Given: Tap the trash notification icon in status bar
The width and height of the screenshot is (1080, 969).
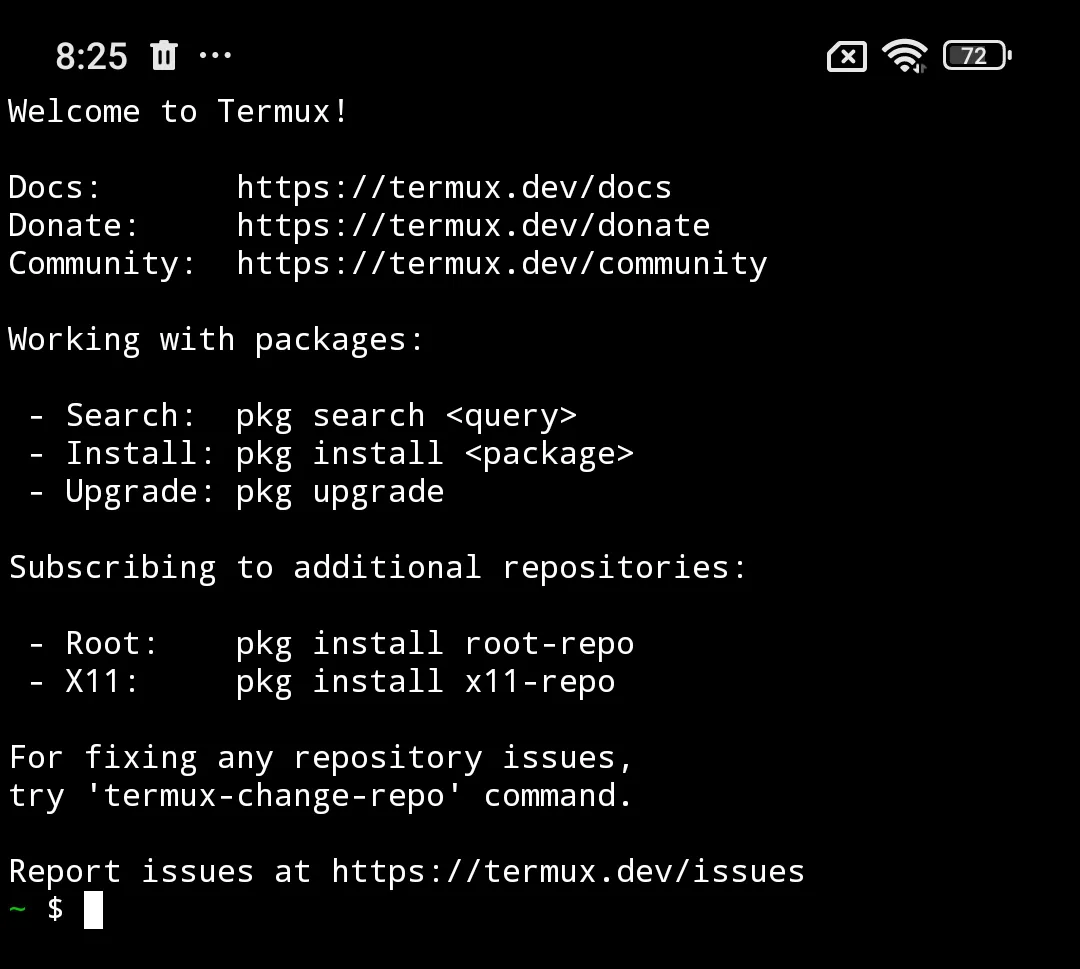Looking at the screenshot, I should [163, 56].
